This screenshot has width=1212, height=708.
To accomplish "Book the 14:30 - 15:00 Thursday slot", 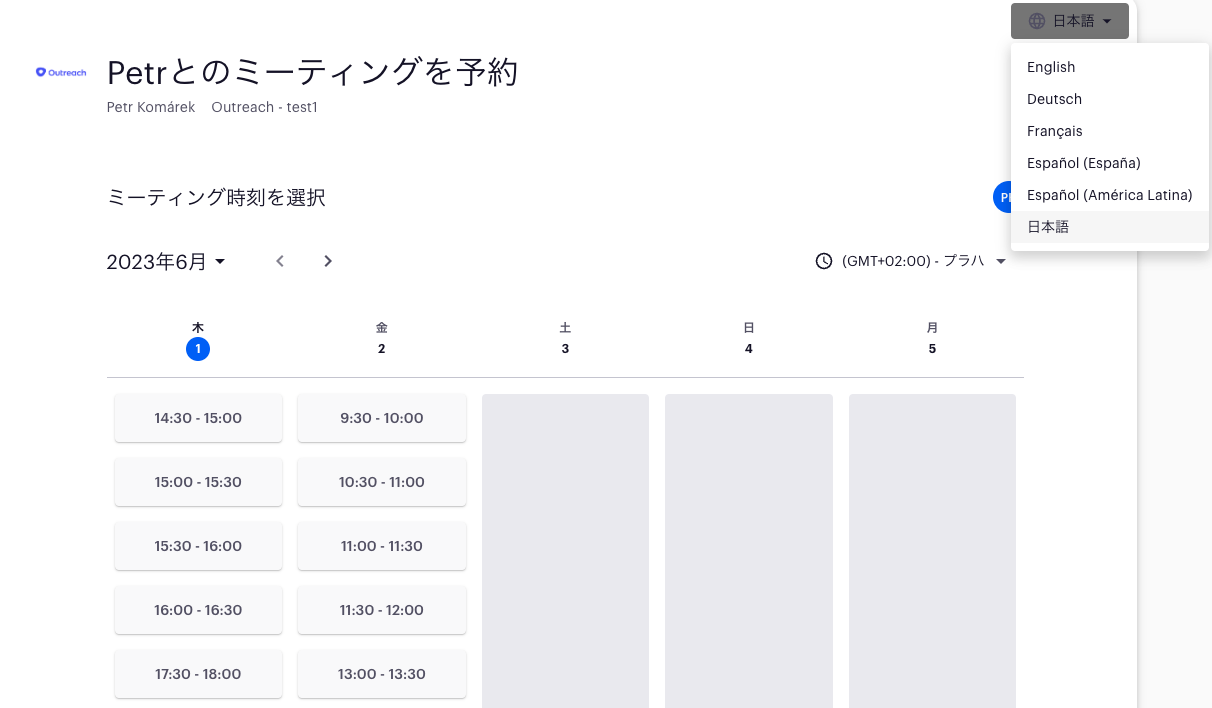I will point(198,418).
